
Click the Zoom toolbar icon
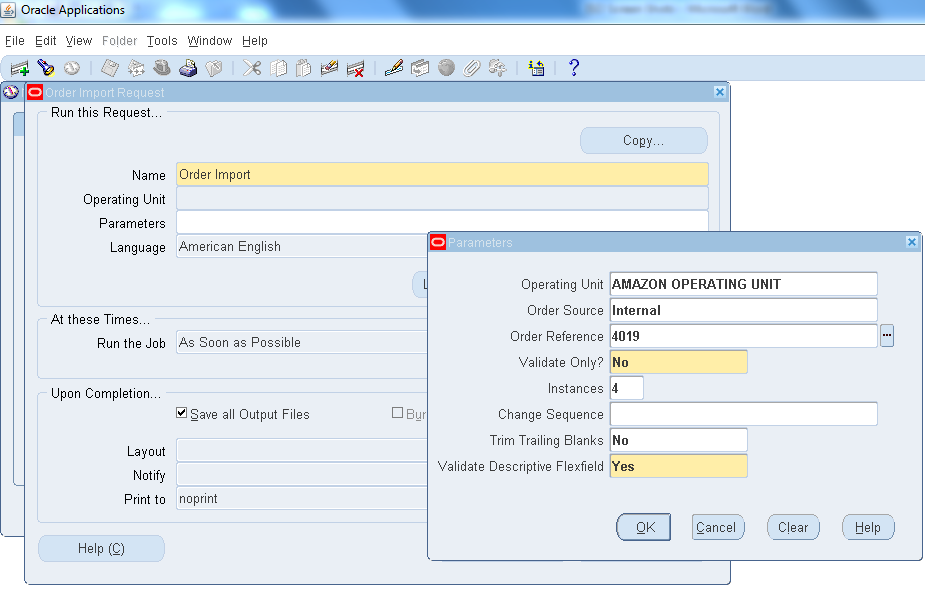[419, 68]
